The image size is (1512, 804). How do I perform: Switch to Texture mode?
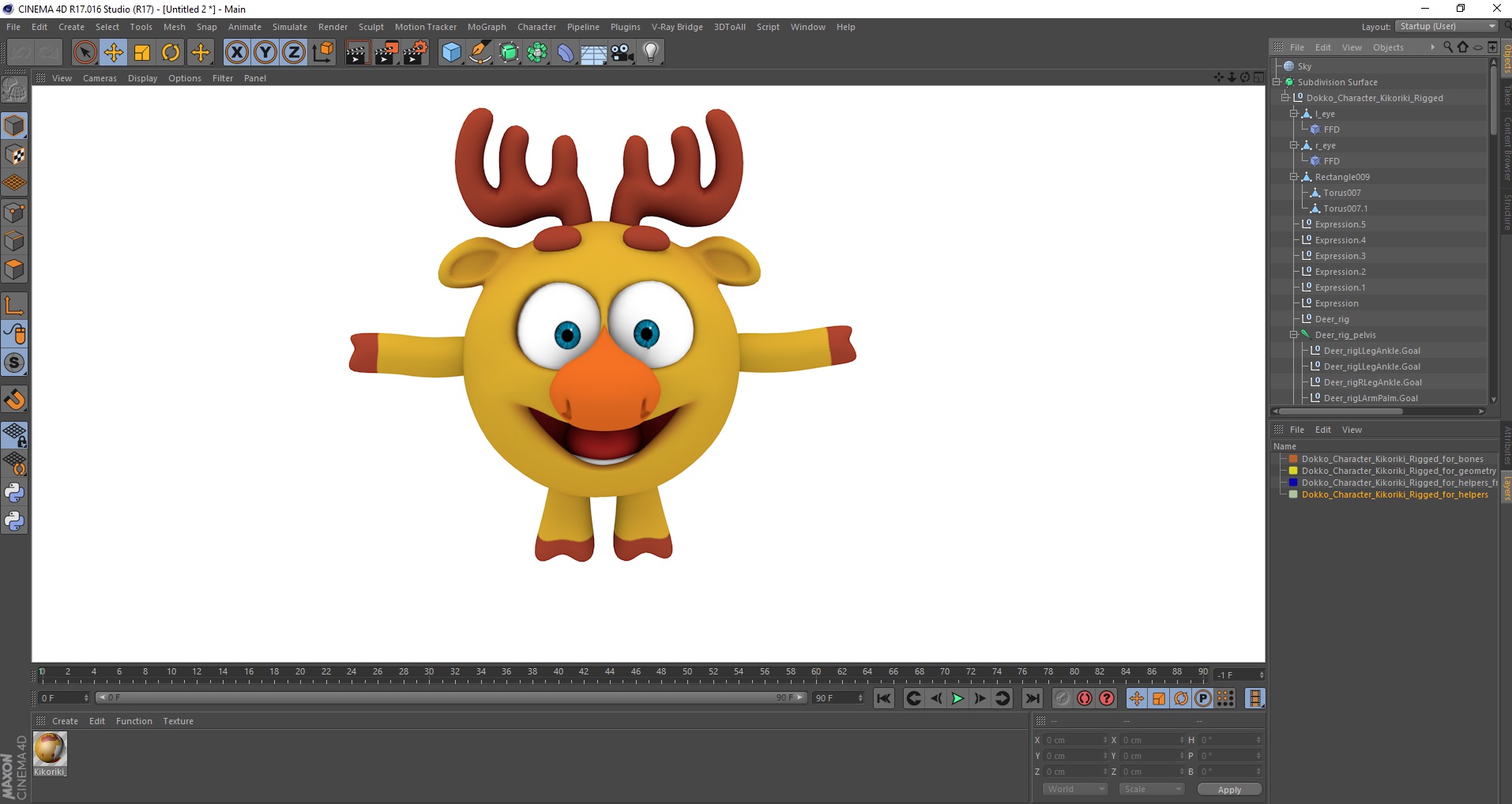(14, 155)
